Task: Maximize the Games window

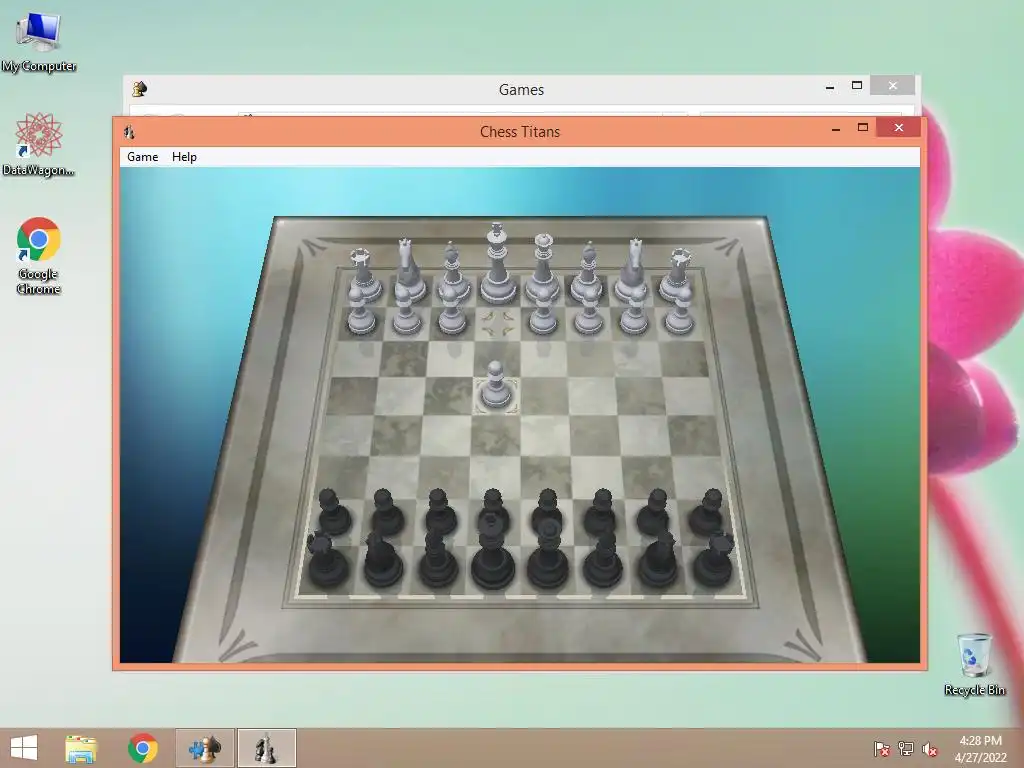Action: click(x=857, y=86)
